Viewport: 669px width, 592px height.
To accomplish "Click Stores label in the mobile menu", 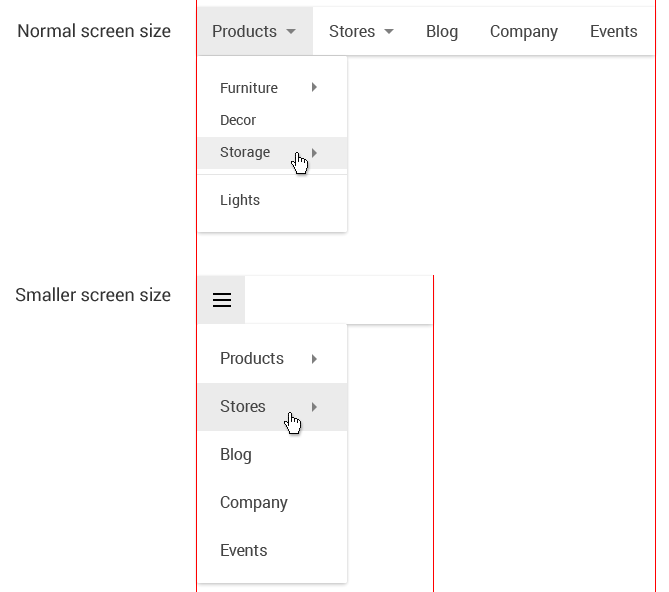I will [x=243, y=407].
